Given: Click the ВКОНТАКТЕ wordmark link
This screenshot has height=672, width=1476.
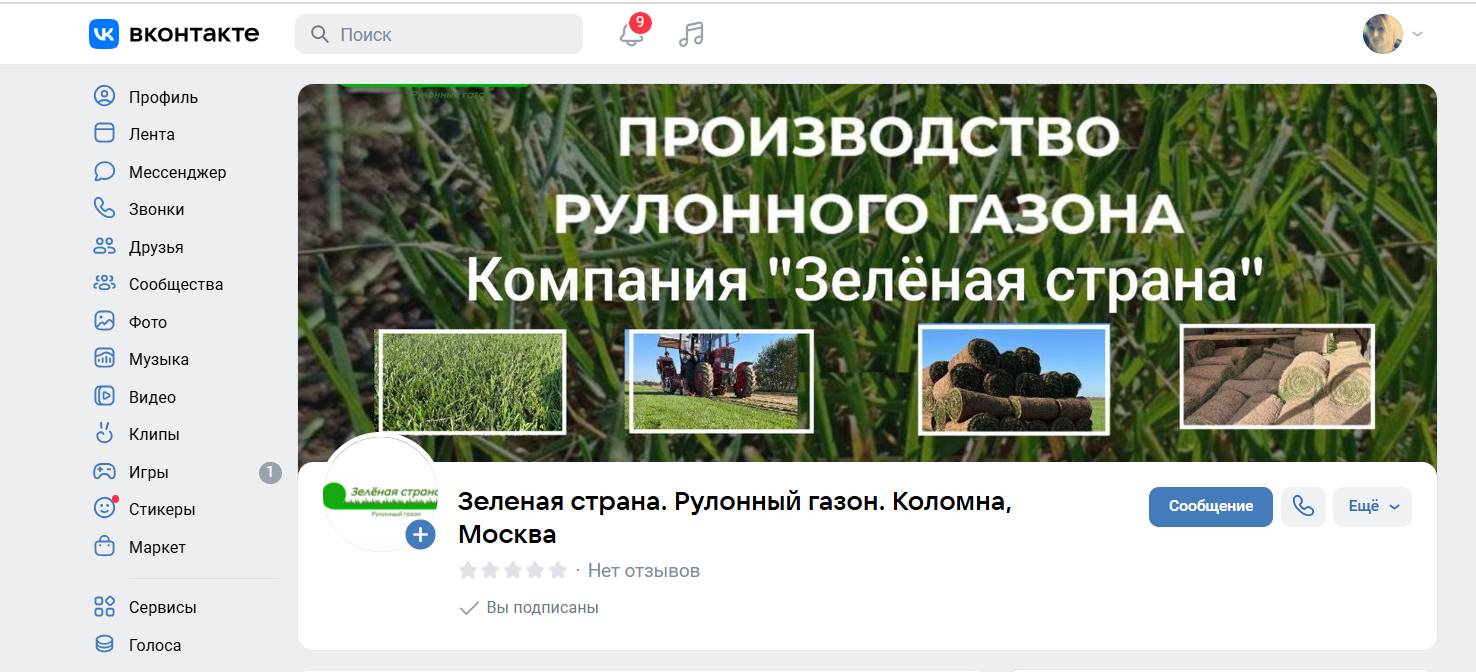Looking at the screenshot, I should 194,34.
